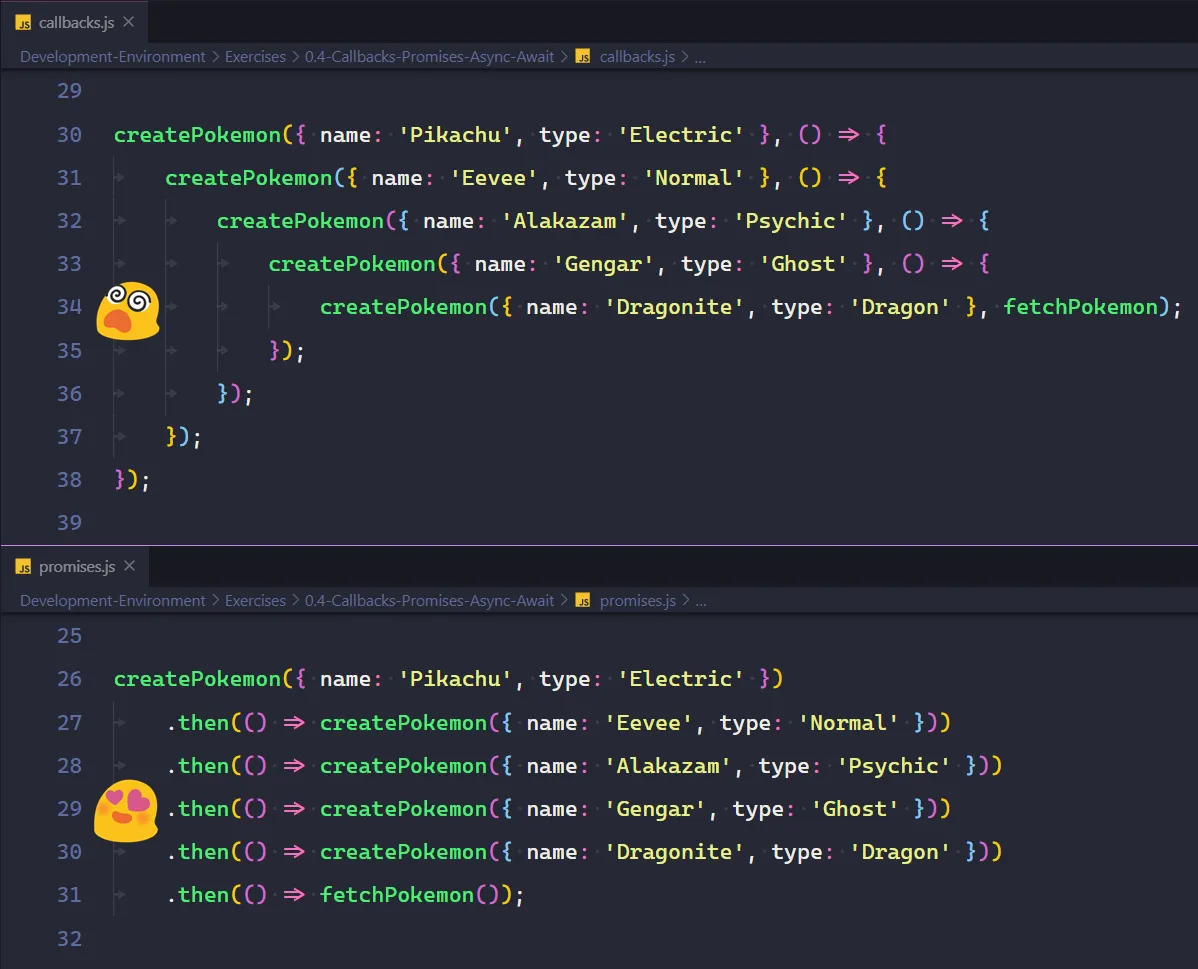1198x969 pixels.
Task: Click promises.js breadcrumb file name
Action: point(638,601)
